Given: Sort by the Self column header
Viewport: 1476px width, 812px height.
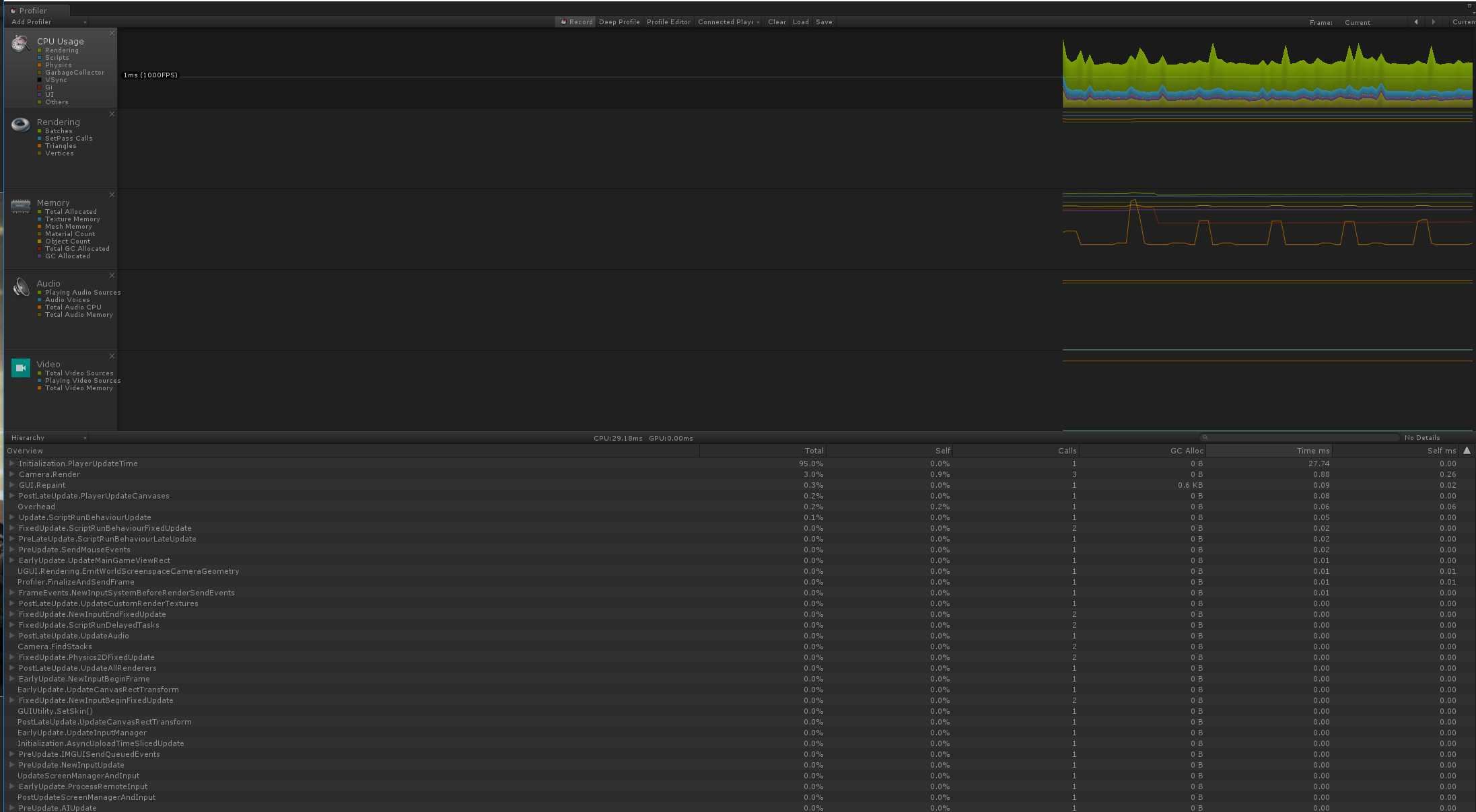Looking at the screenshot, I should (x=889, y=451).
